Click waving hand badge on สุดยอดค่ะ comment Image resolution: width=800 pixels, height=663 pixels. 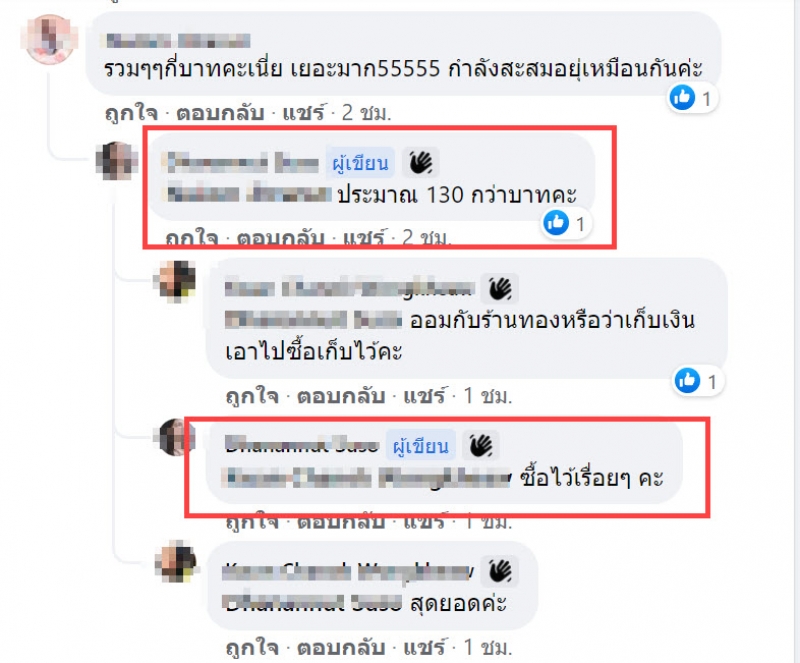coord(501,571)
